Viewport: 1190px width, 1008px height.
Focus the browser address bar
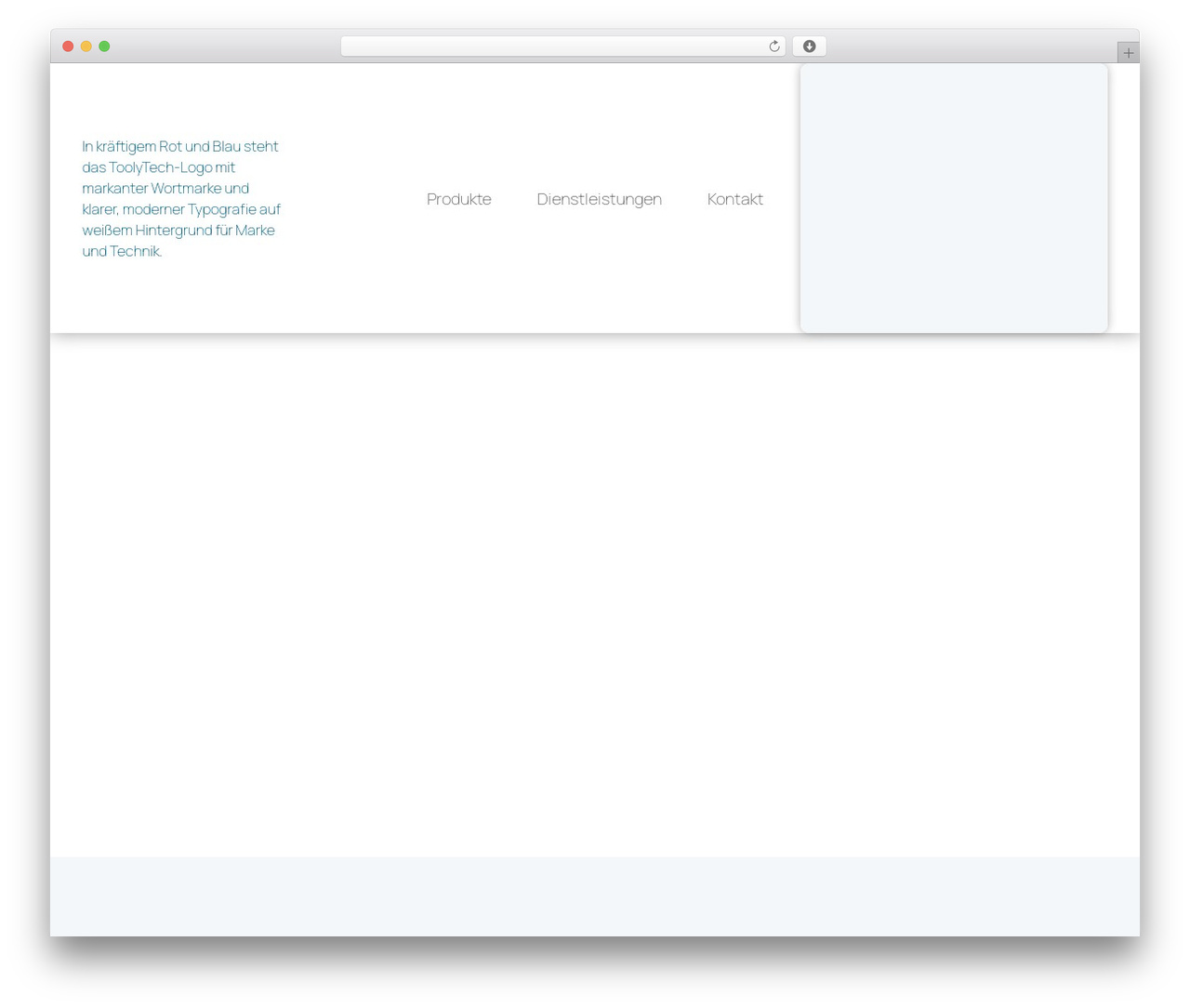click(562, 46)
